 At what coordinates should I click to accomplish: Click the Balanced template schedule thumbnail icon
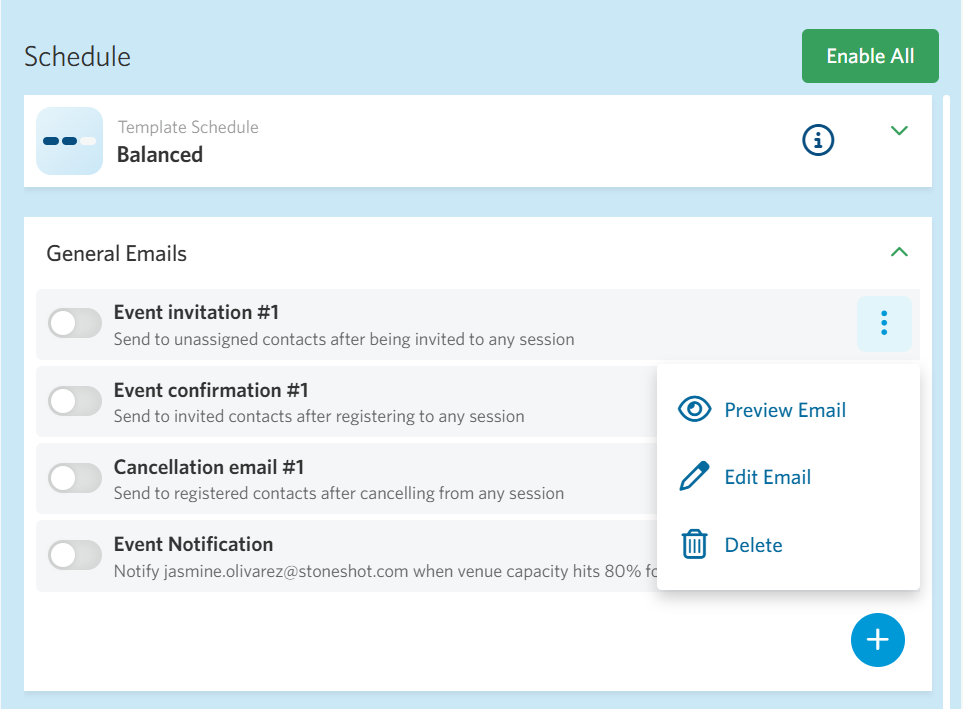click(x=70, y=141)
